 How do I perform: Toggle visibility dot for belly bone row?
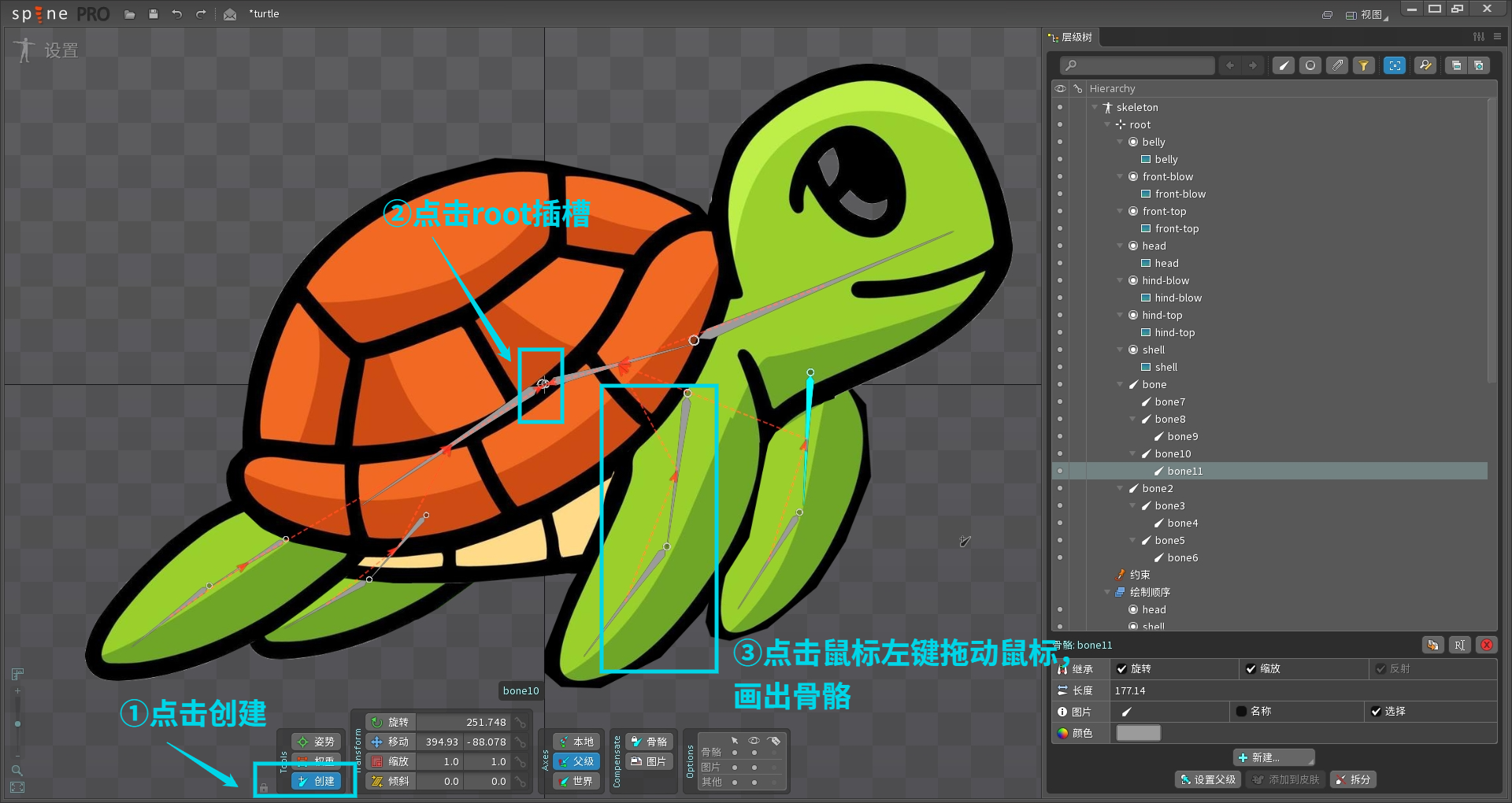pos(1060,142)
